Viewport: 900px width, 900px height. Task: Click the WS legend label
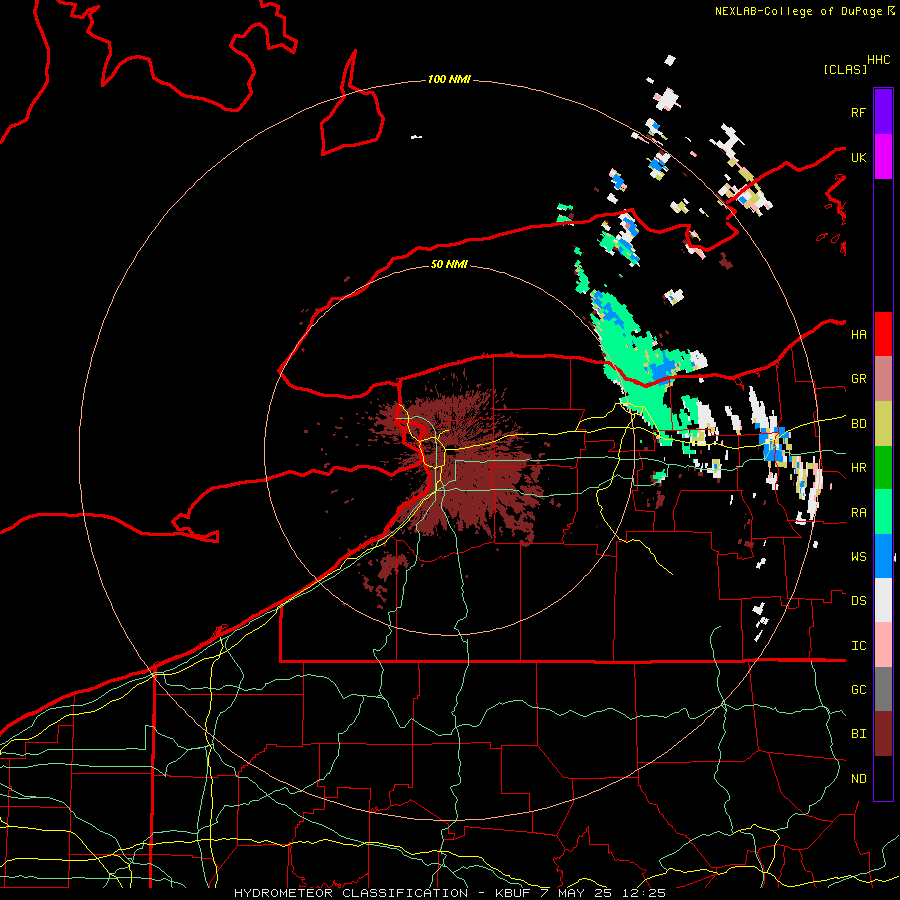(858, 556)
